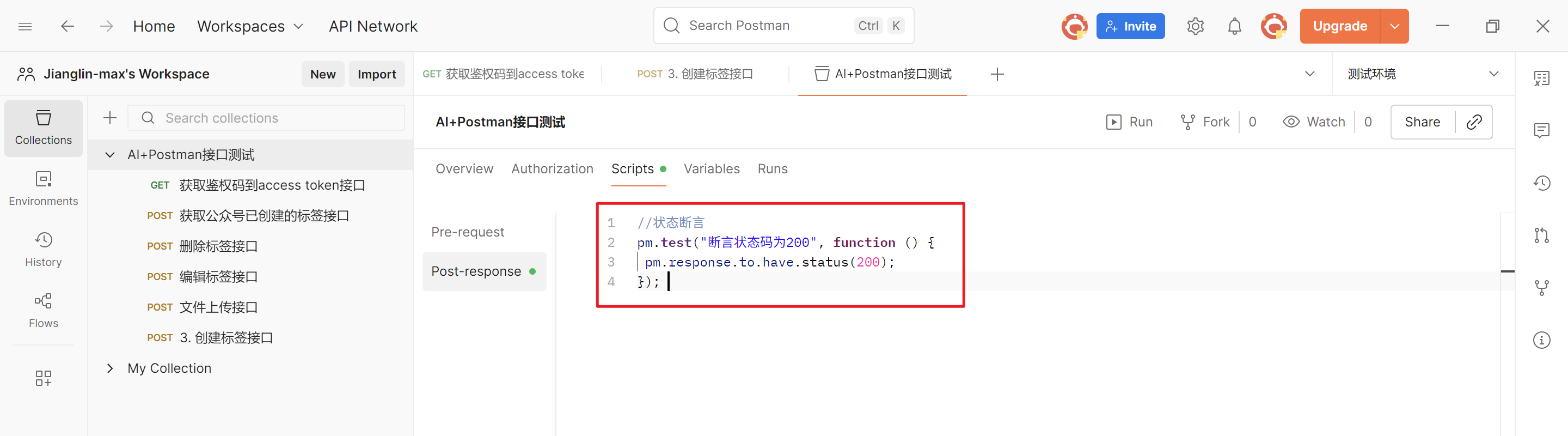
Task: Open collection info icon
Action: tap(1541, 340)
